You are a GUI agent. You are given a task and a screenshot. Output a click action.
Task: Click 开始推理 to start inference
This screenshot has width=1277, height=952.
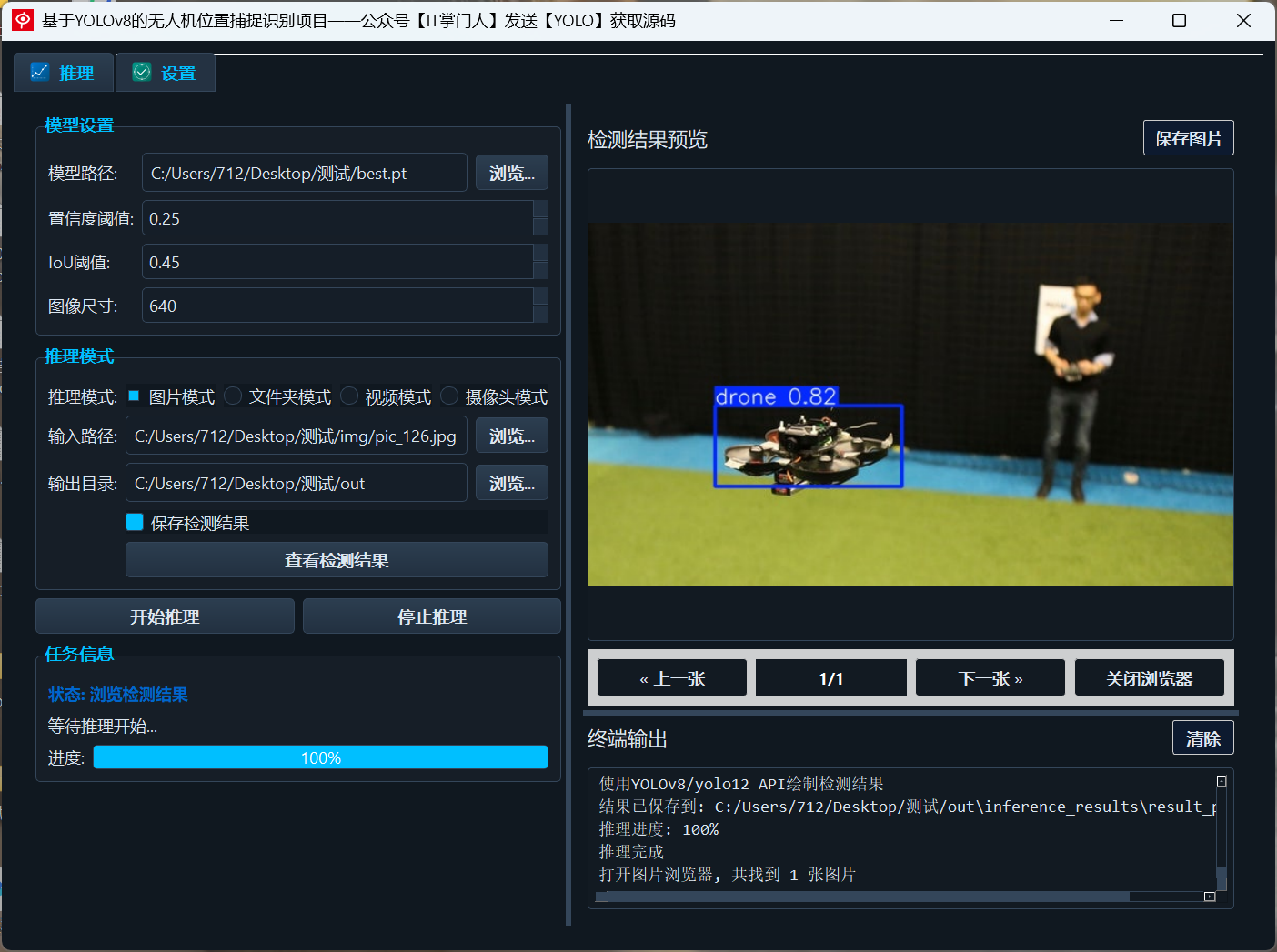click(165, 616)
